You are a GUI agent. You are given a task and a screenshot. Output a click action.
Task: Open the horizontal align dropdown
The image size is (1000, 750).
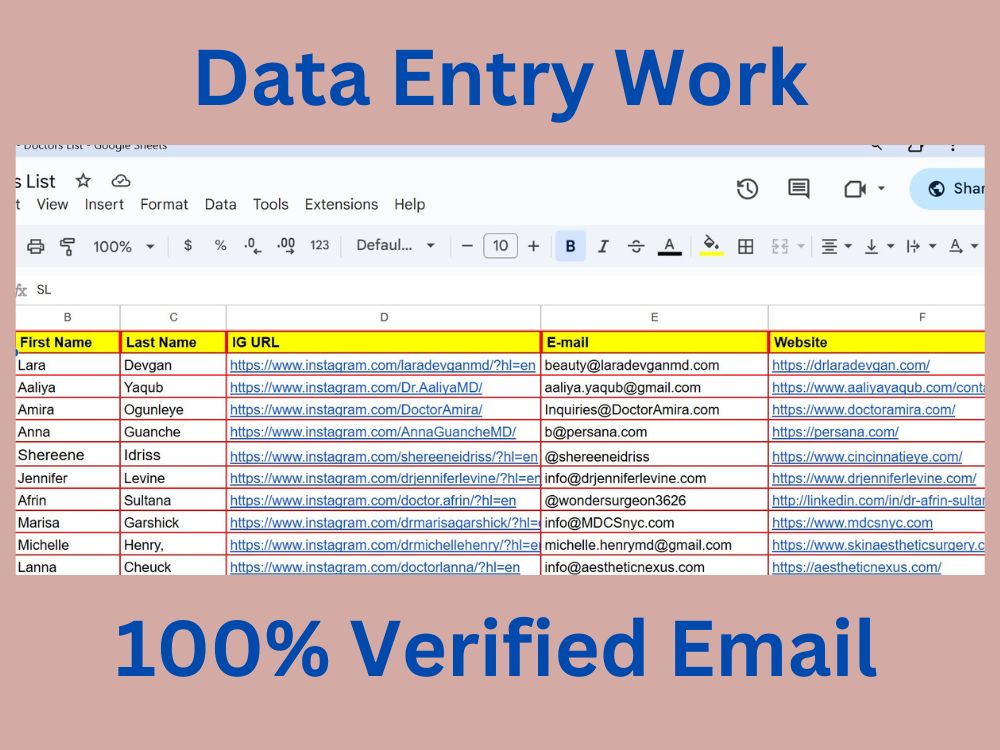coord(836,246)
